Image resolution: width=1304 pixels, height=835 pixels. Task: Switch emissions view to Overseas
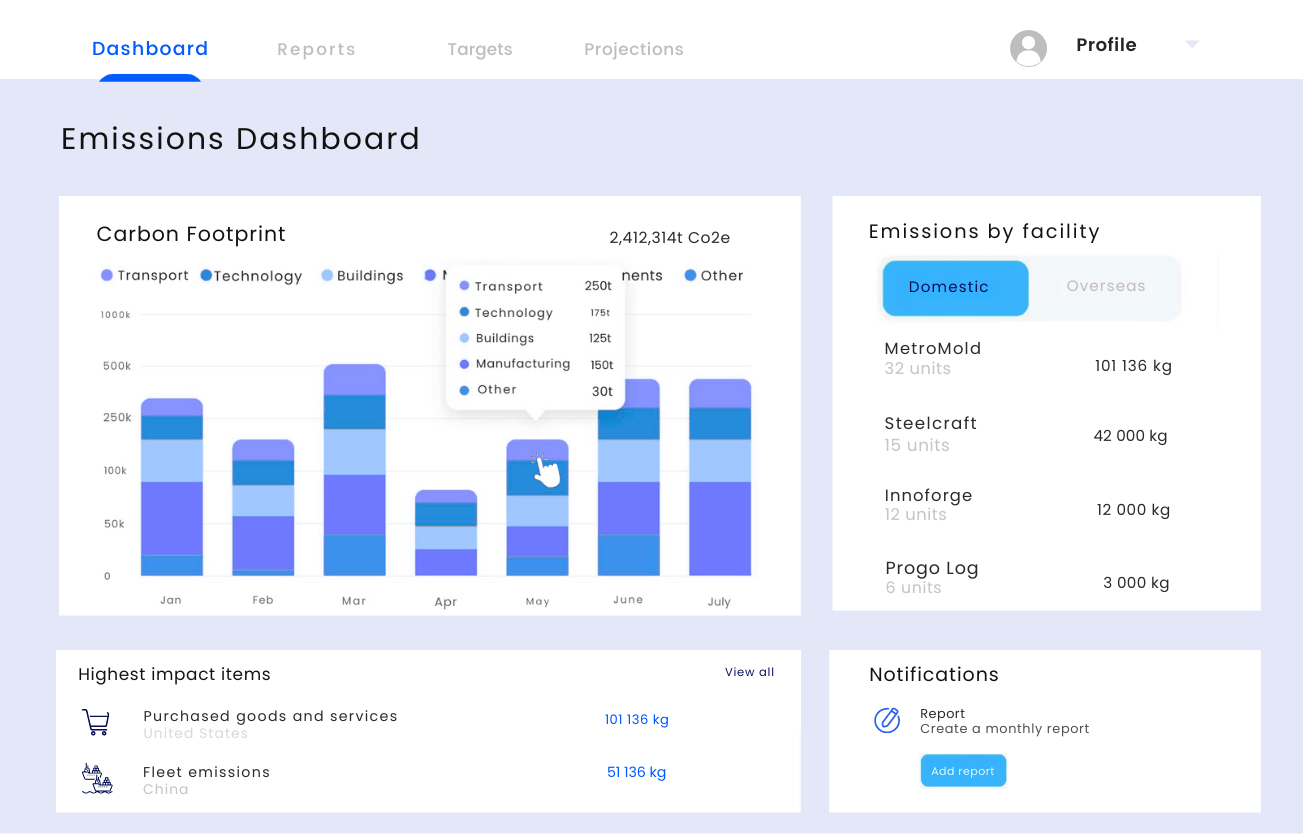click(1105, 287)
